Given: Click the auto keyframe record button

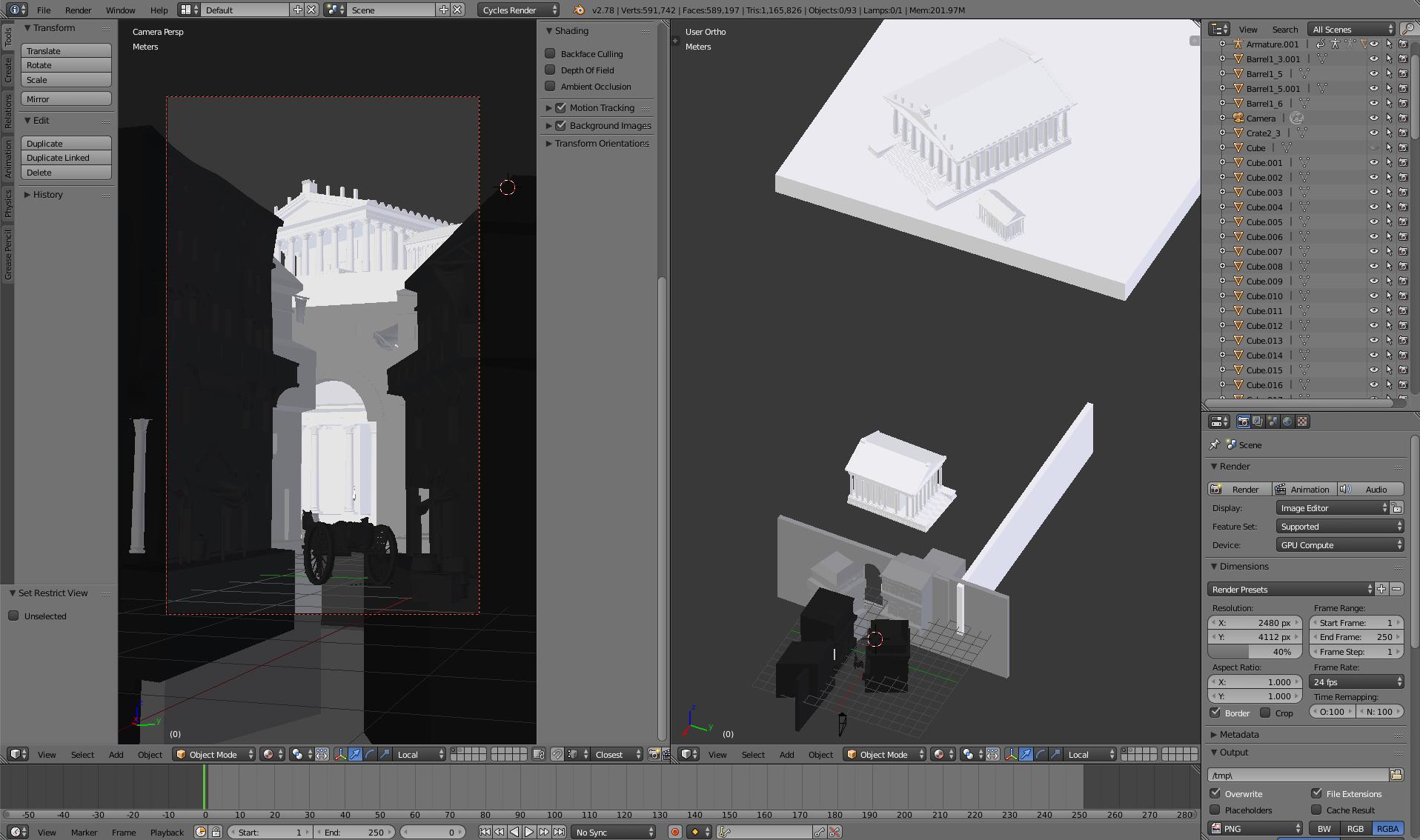Looking at the screenshot, I should (674, 832).
